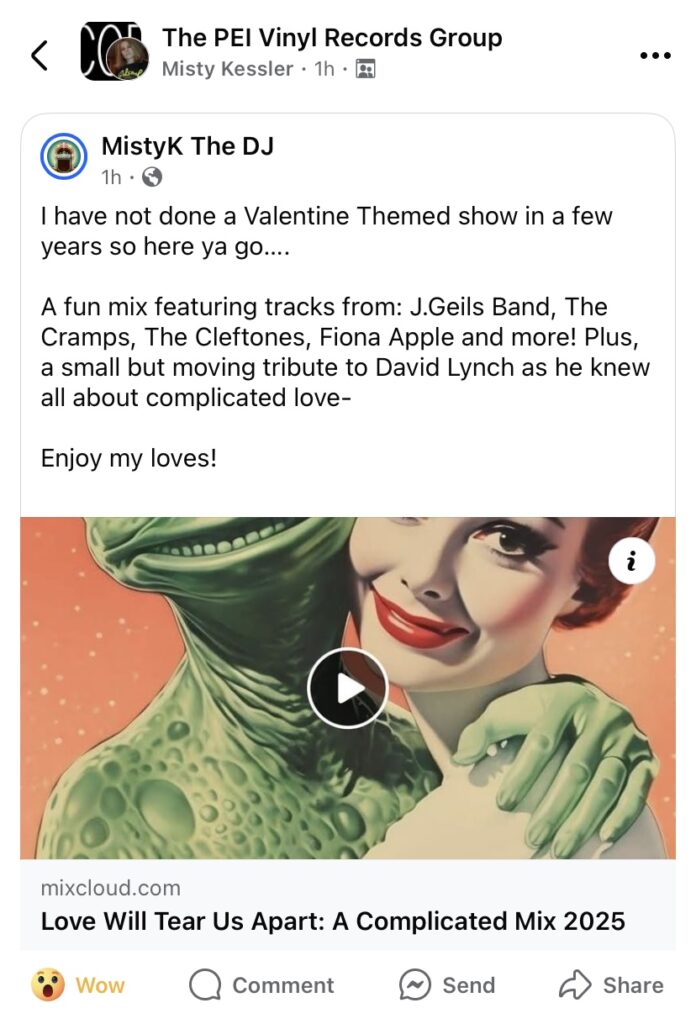Open the three-dot post options menu
This screenshot has height=1024, width=696.
pyautogui.click(x=655, y=56)
